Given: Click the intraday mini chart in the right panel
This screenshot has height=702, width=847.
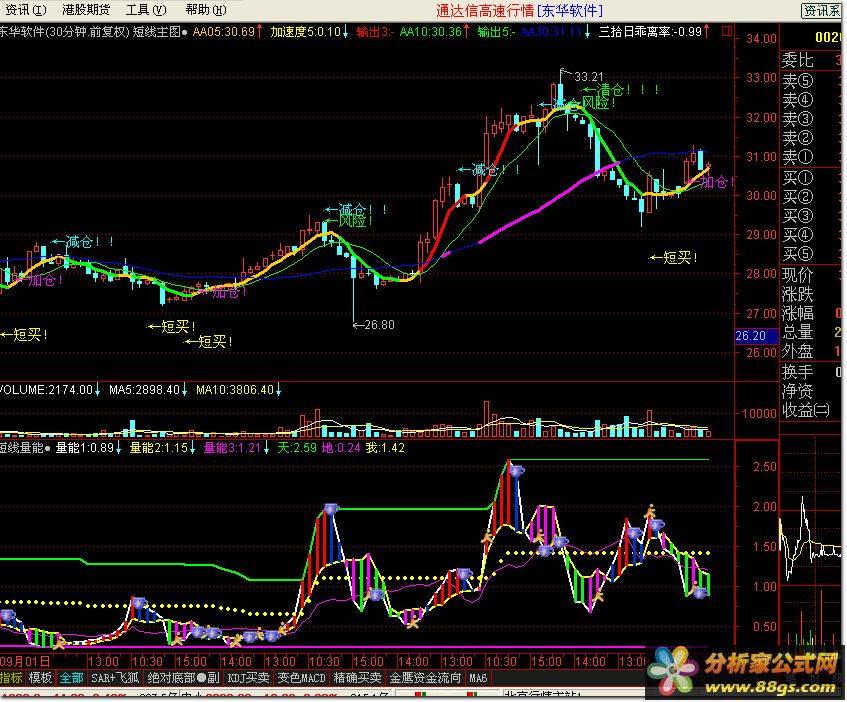Looking at the screenshot, I should [x=810, y=540].
